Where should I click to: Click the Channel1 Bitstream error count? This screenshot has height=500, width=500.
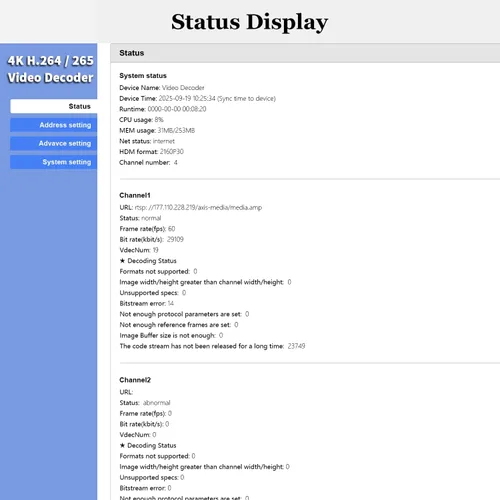(171, 303)
